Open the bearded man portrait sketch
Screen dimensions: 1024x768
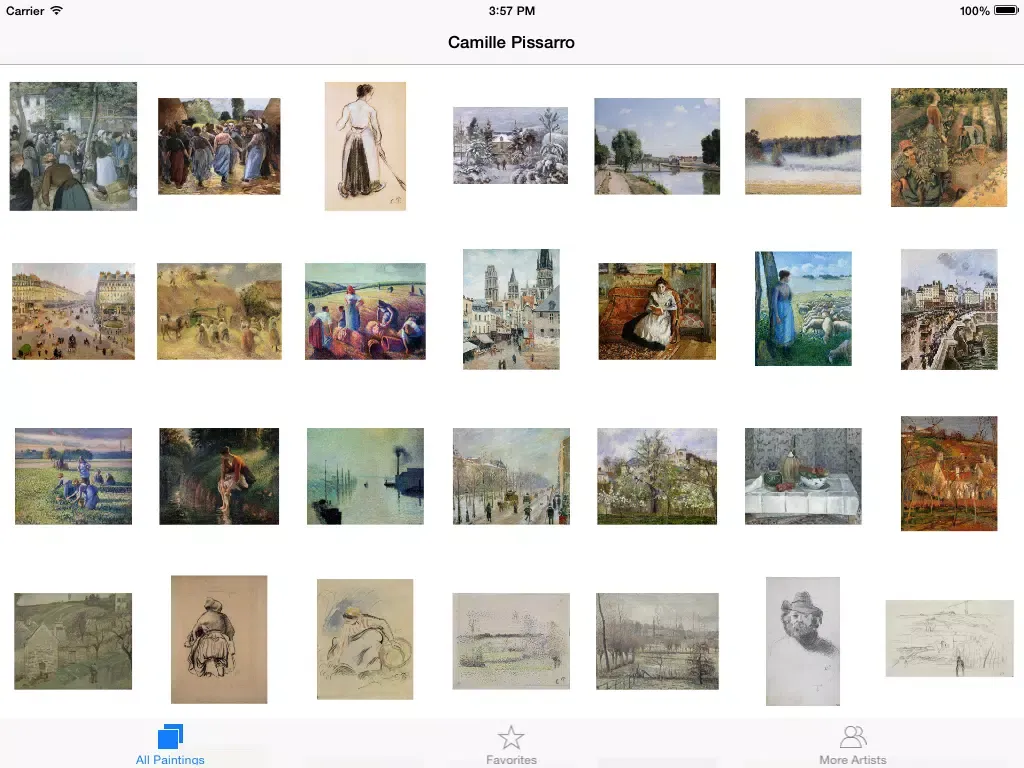coord(803,641)
